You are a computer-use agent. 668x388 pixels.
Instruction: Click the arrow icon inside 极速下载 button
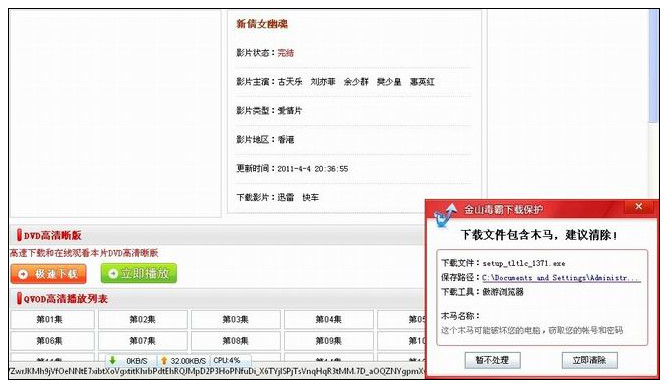click(23, 274)
